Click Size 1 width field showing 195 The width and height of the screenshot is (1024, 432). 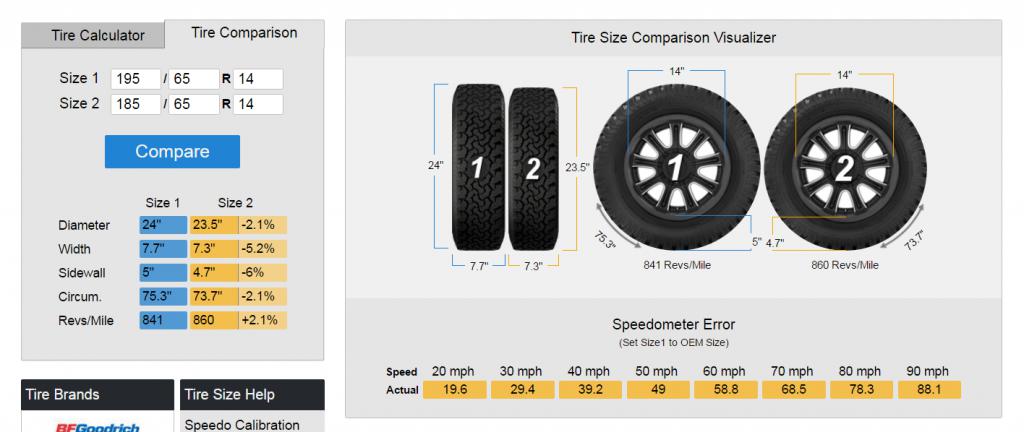(x=136, y=79)
